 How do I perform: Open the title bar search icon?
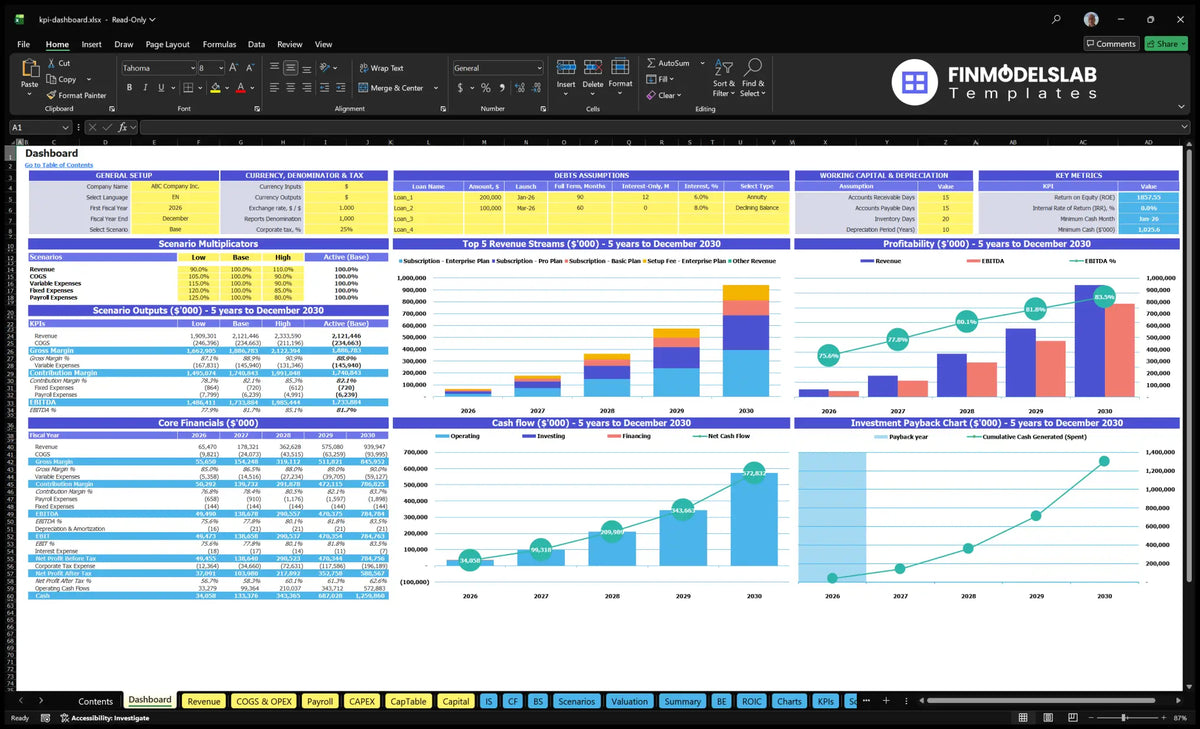(x=1057, y=19)
